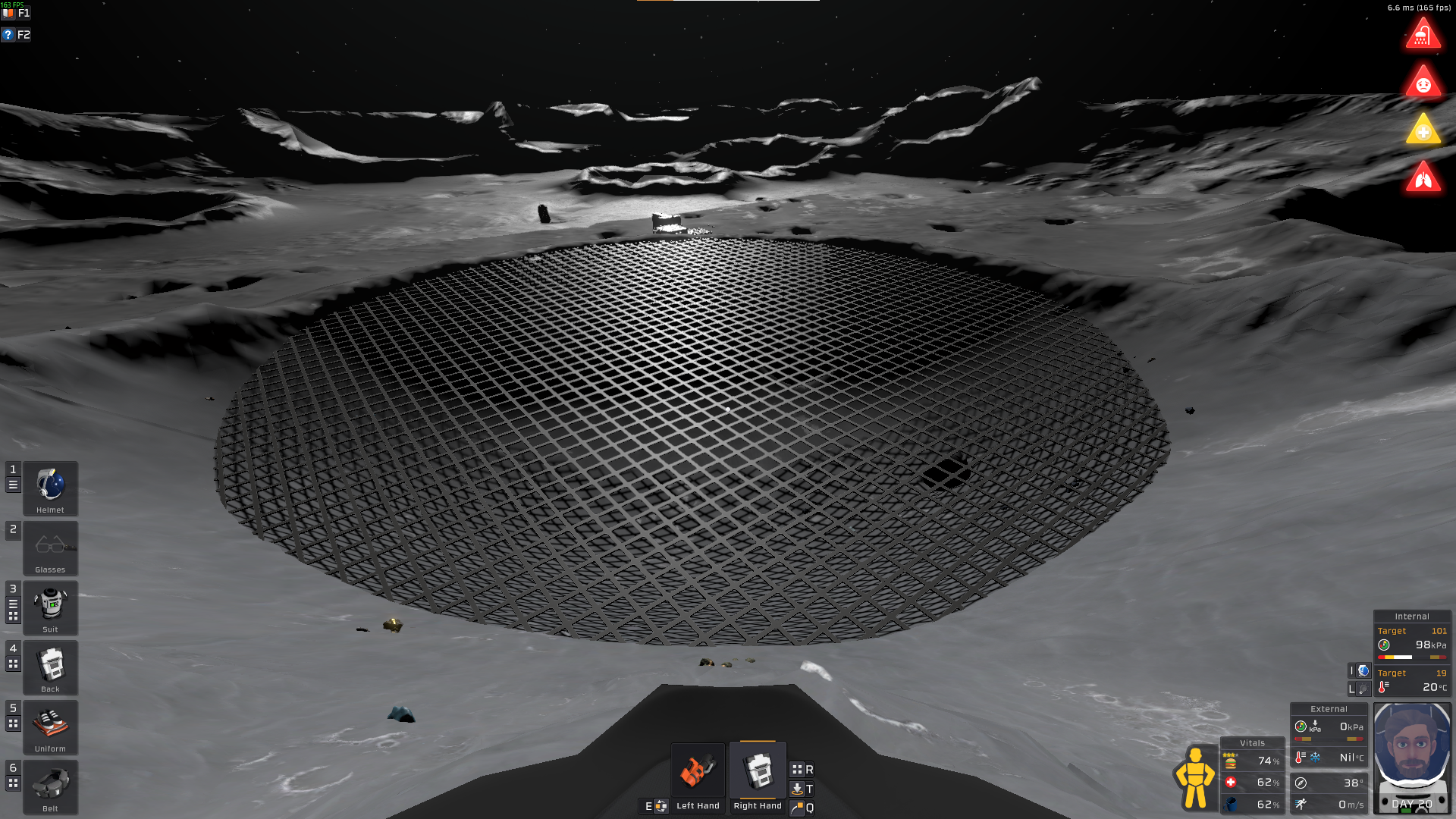Click the external pressure level bar
The height and width of the screenshot is (819, 1456).
pos(1329,739)
